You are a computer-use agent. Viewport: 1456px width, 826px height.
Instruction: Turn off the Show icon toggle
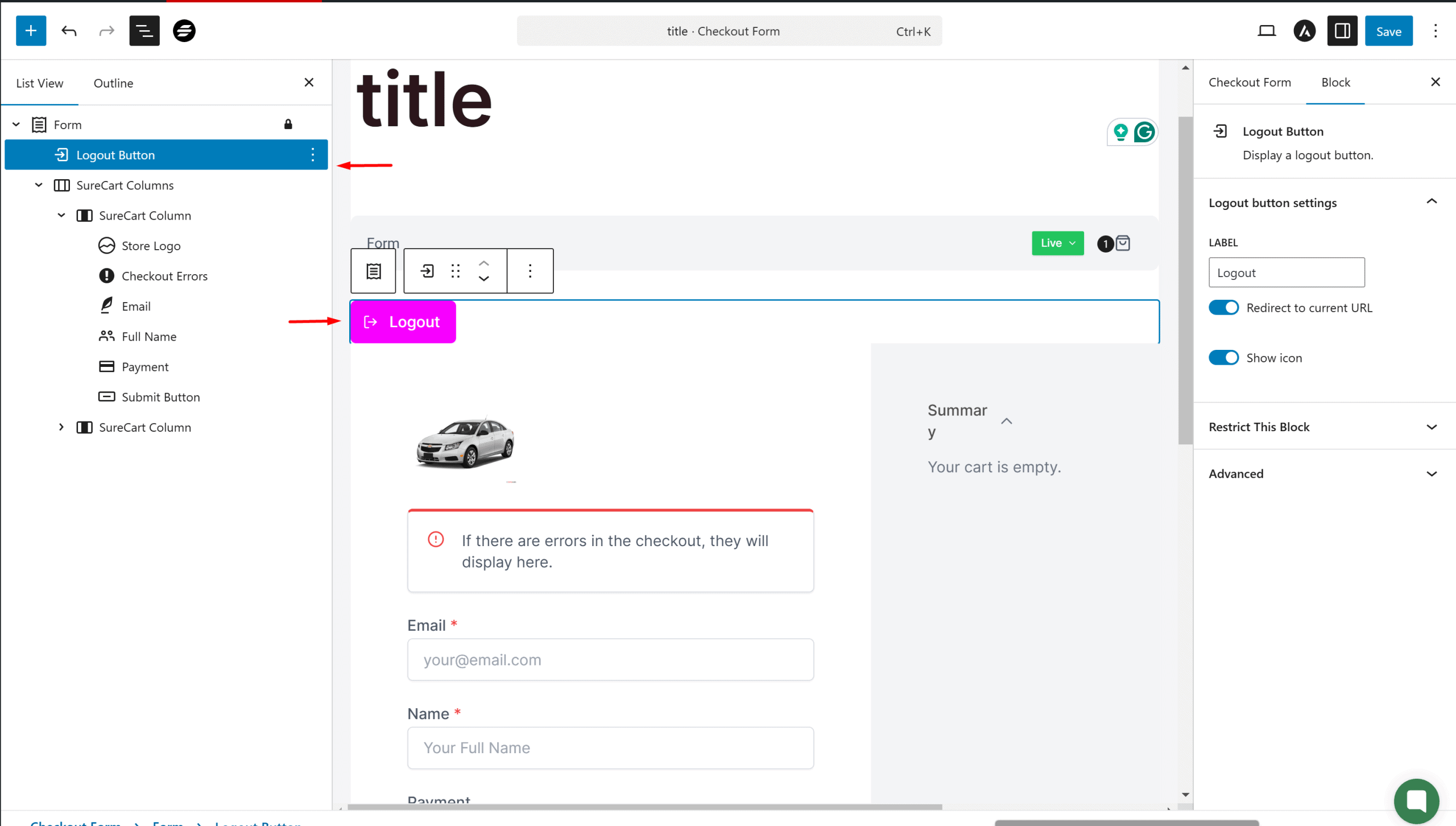click(x=1223, y=358)
